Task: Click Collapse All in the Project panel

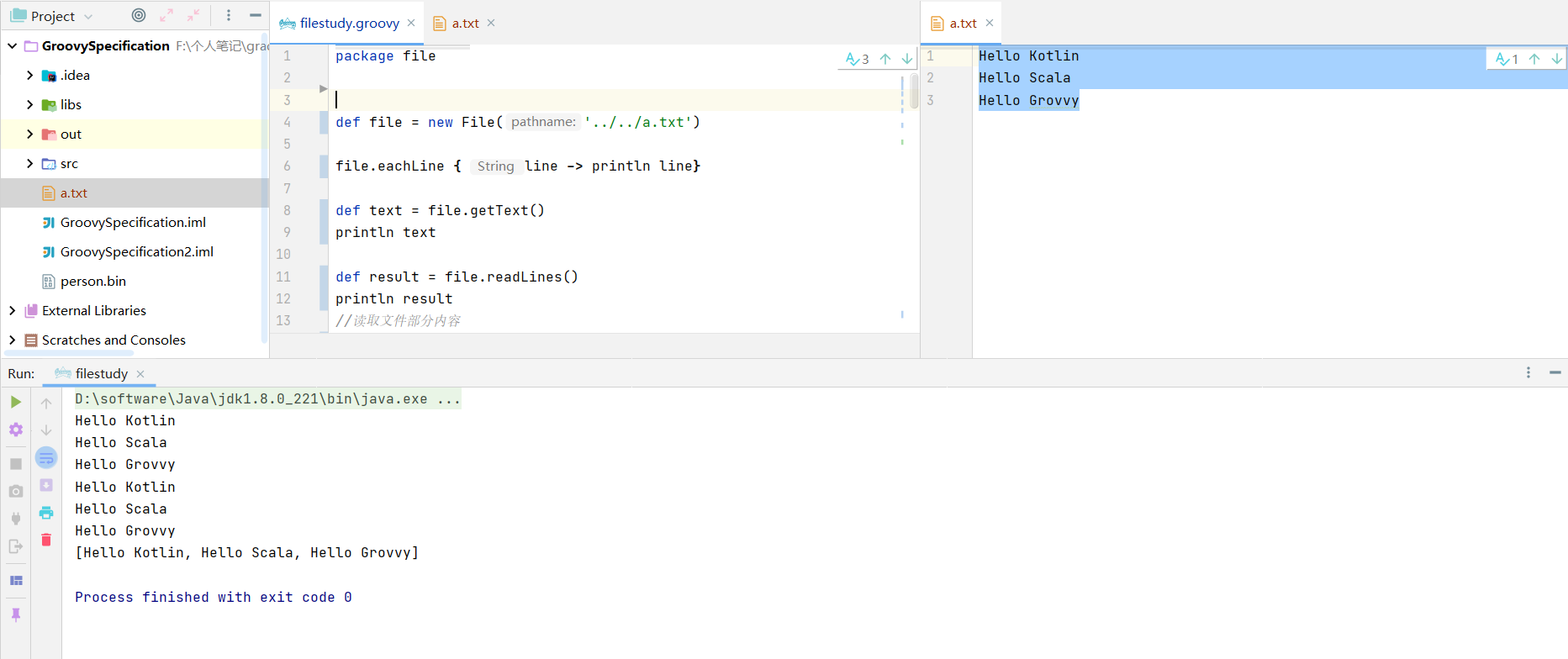Action: 193,15
